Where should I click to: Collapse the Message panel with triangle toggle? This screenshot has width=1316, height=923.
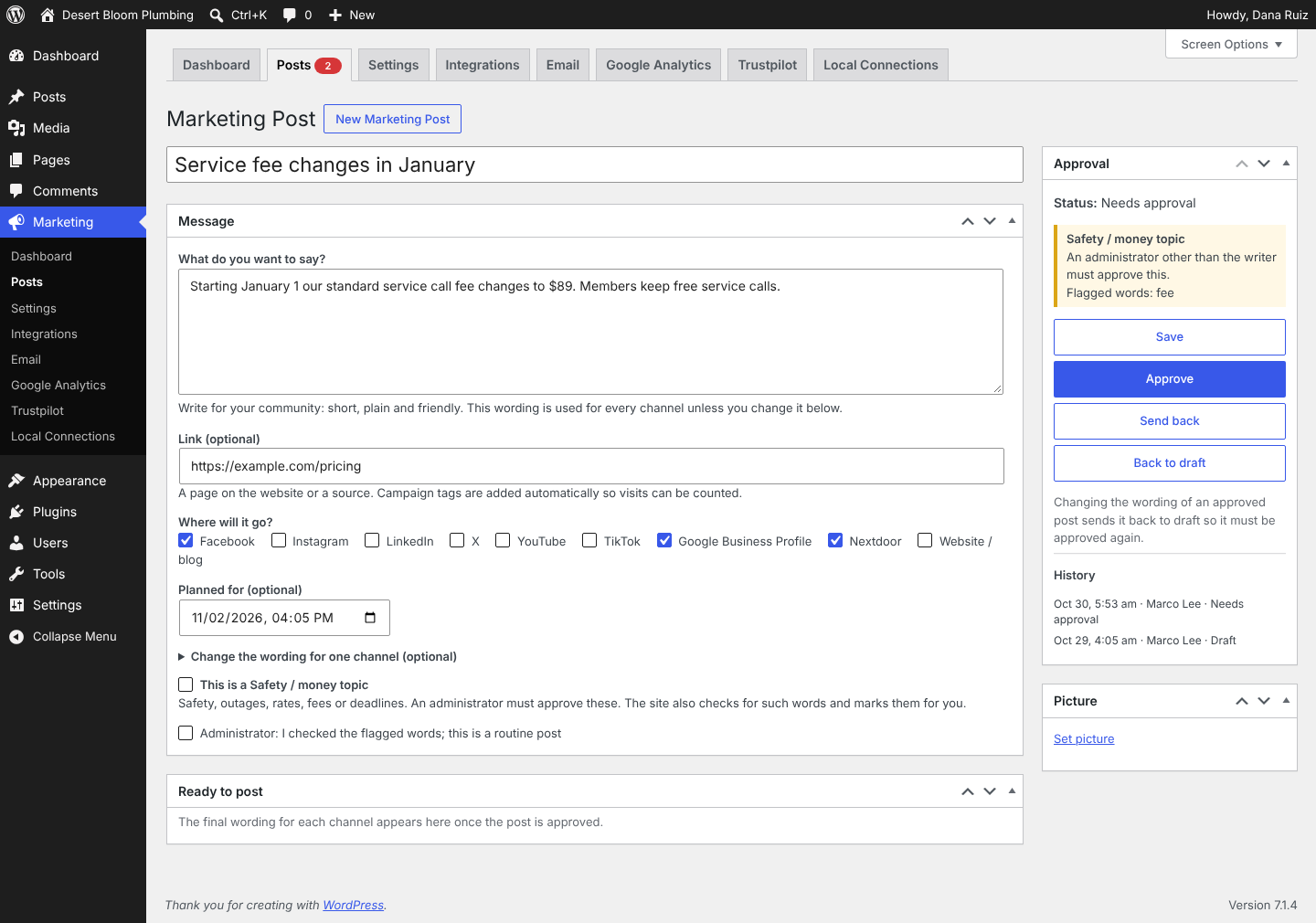tap(1012, 220)
